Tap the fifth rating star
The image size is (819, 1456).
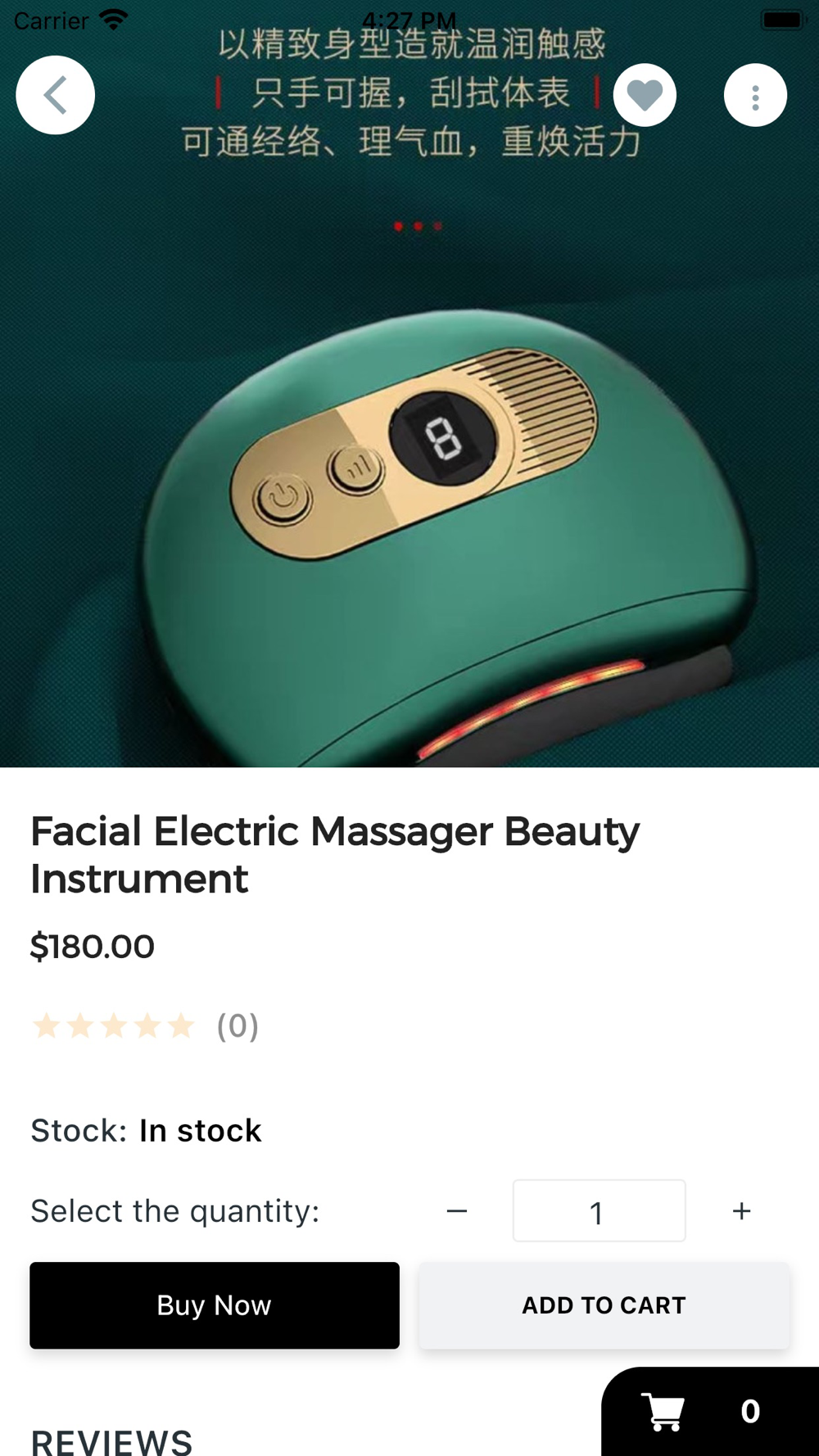[x=181, y=1025]
